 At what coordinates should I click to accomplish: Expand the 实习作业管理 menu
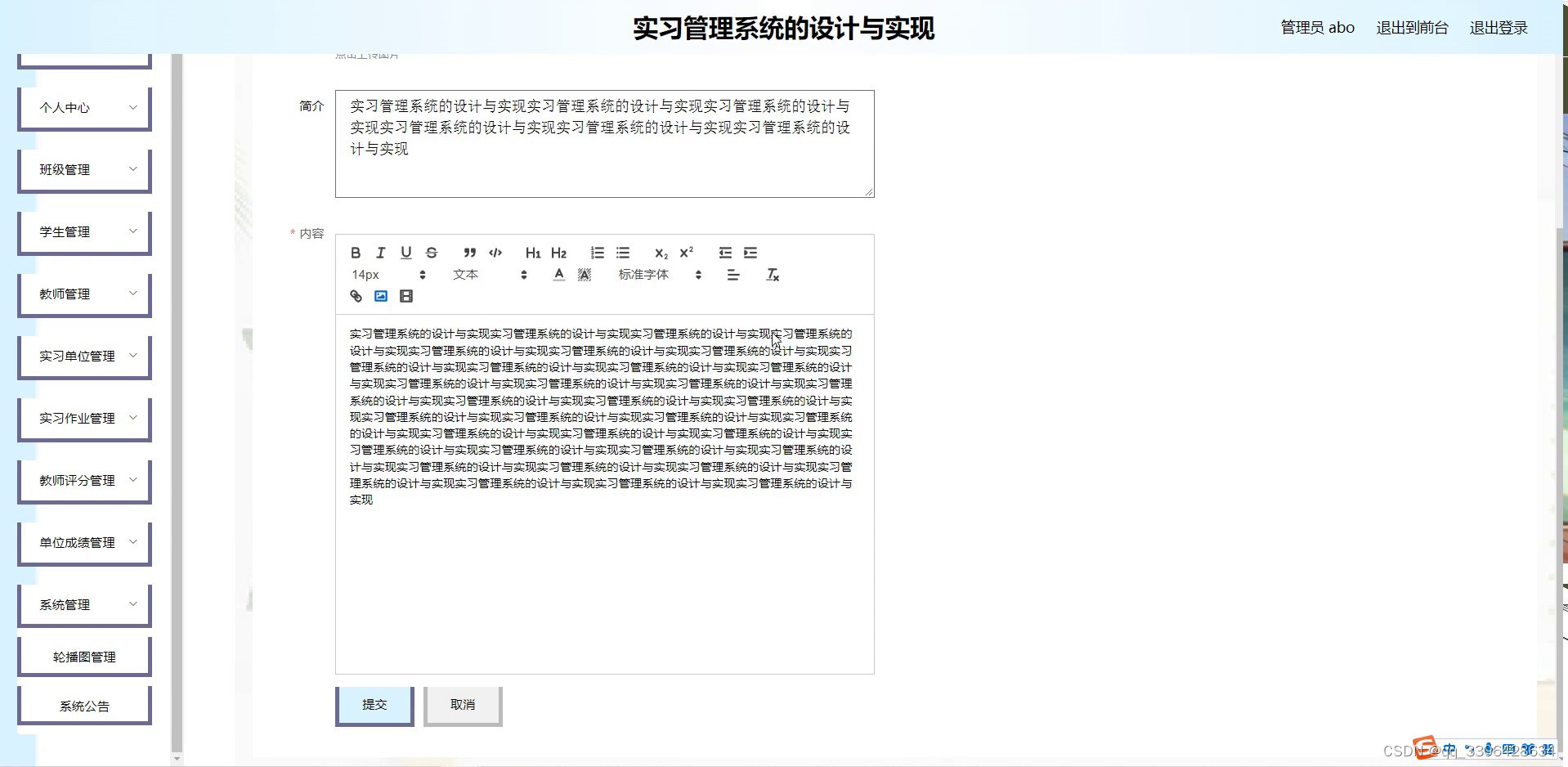click(85, 419)
